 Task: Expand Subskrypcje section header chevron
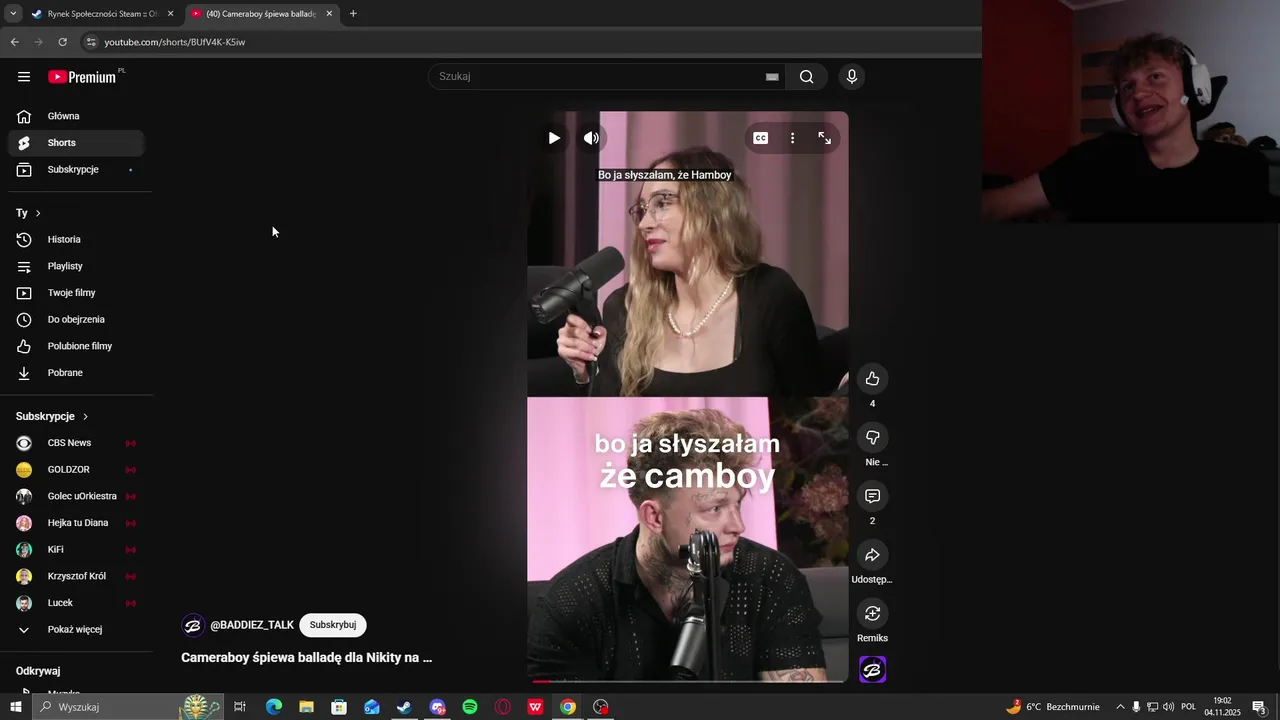click(x=85, y=416)
